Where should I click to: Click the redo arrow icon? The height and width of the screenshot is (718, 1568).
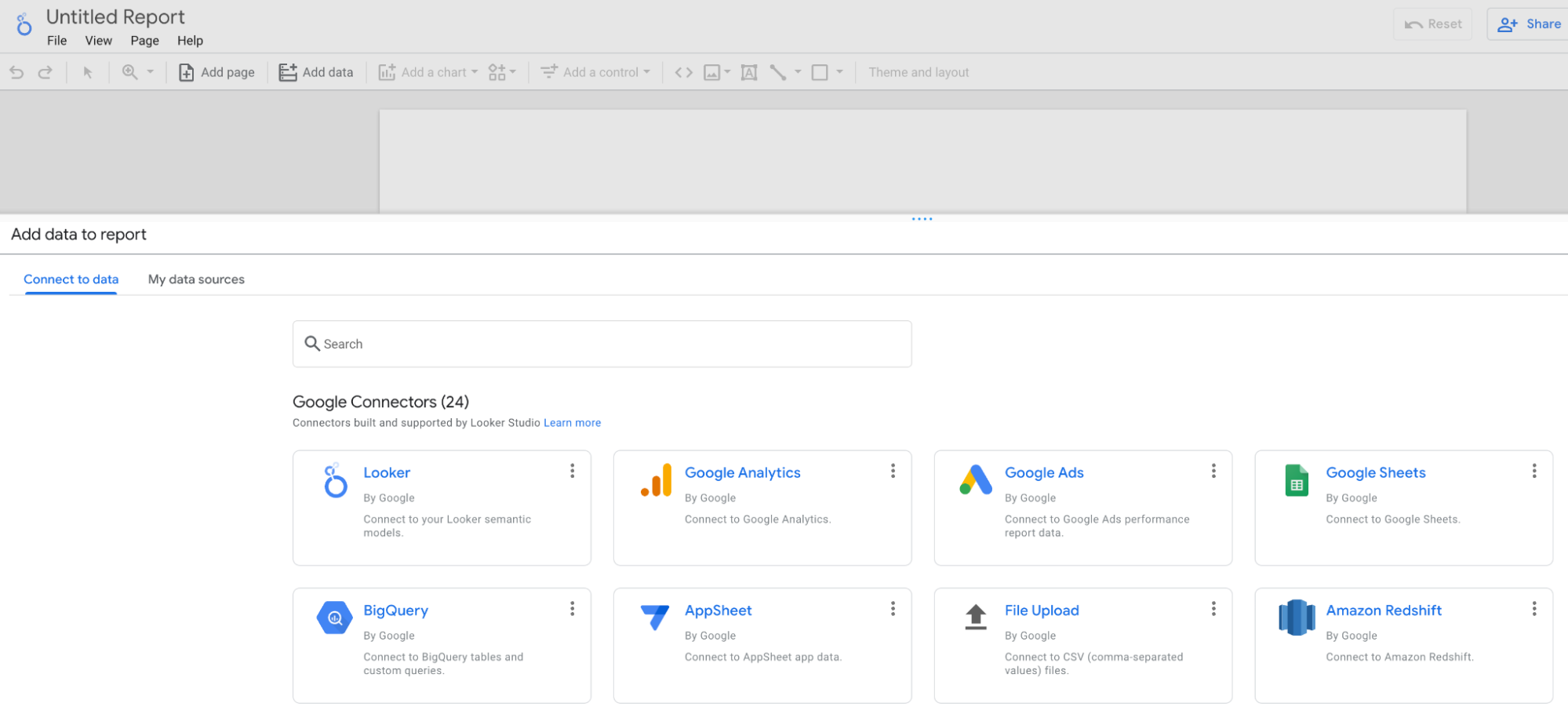pos(45,72)
